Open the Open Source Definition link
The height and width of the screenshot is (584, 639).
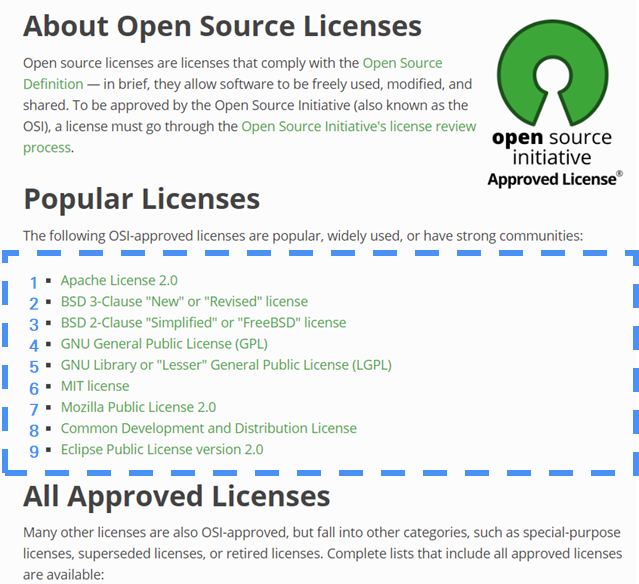click(402, 63)
